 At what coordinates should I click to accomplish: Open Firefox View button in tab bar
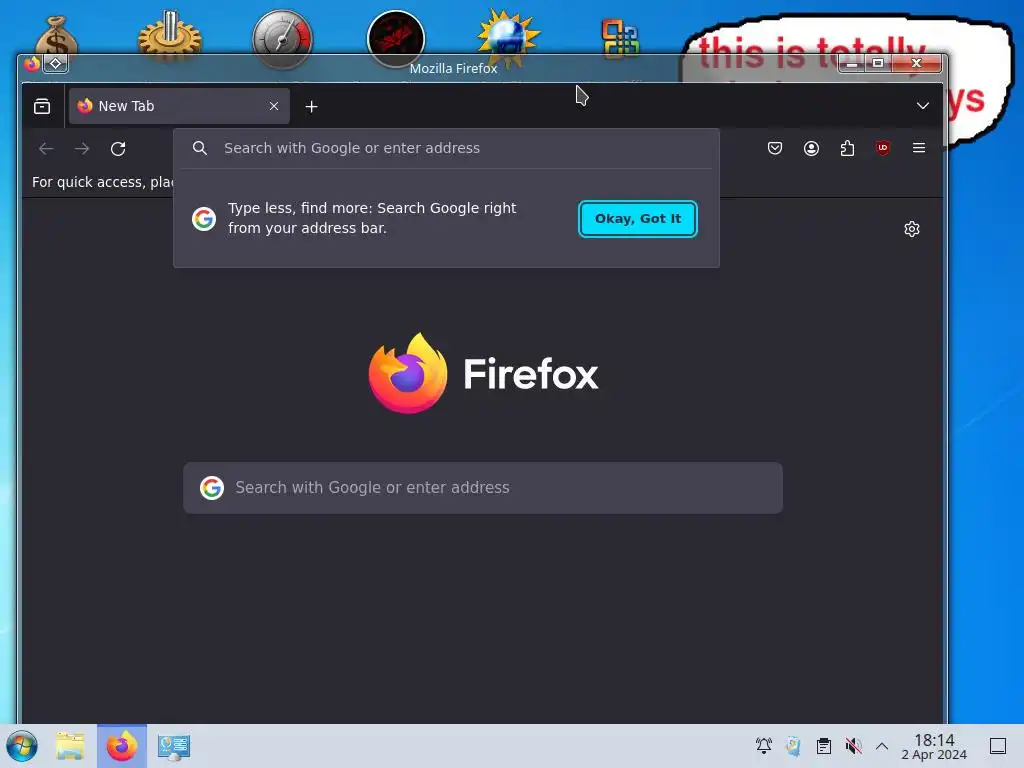[42, 106]
